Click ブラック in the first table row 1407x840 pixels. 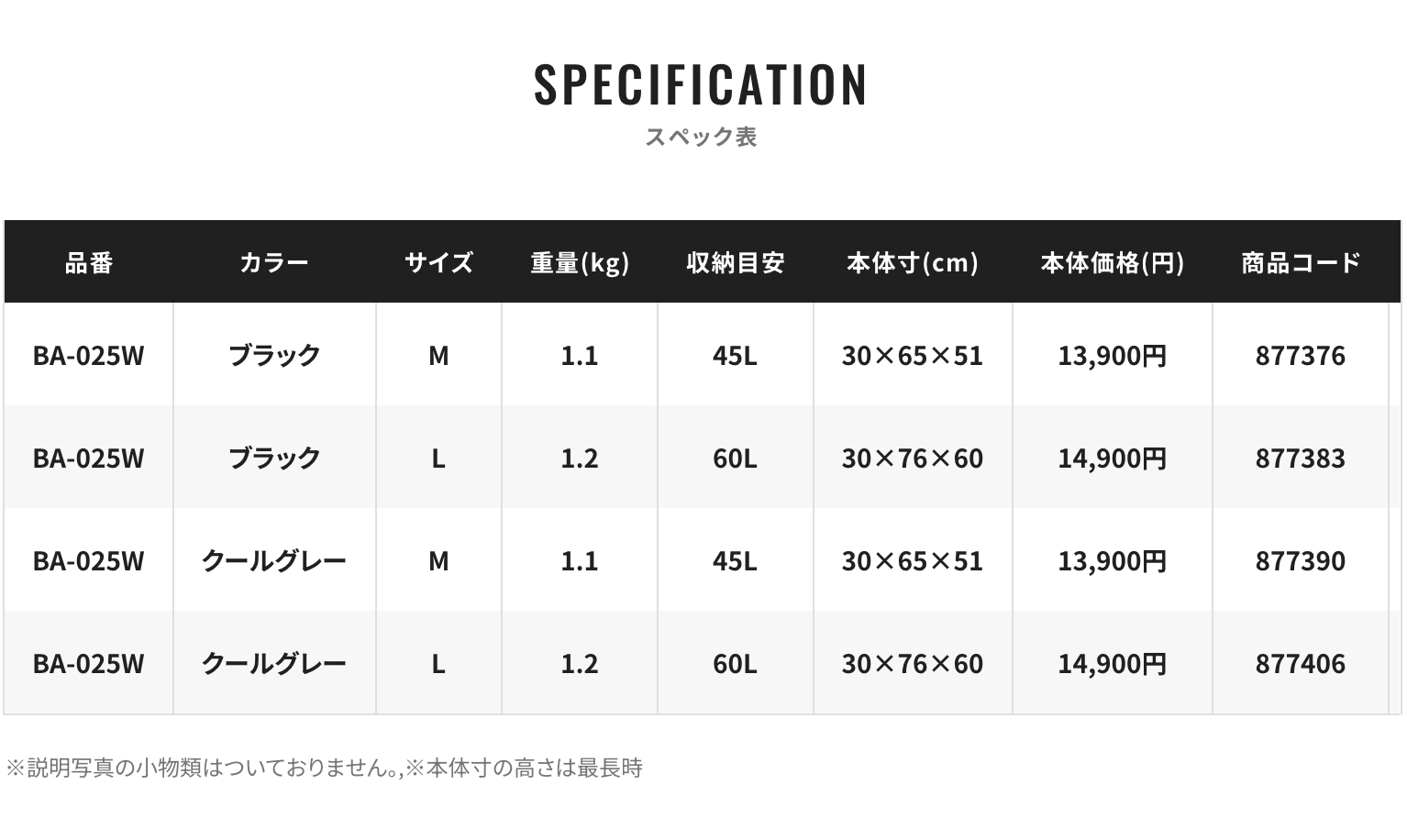(x=274, y=355)
